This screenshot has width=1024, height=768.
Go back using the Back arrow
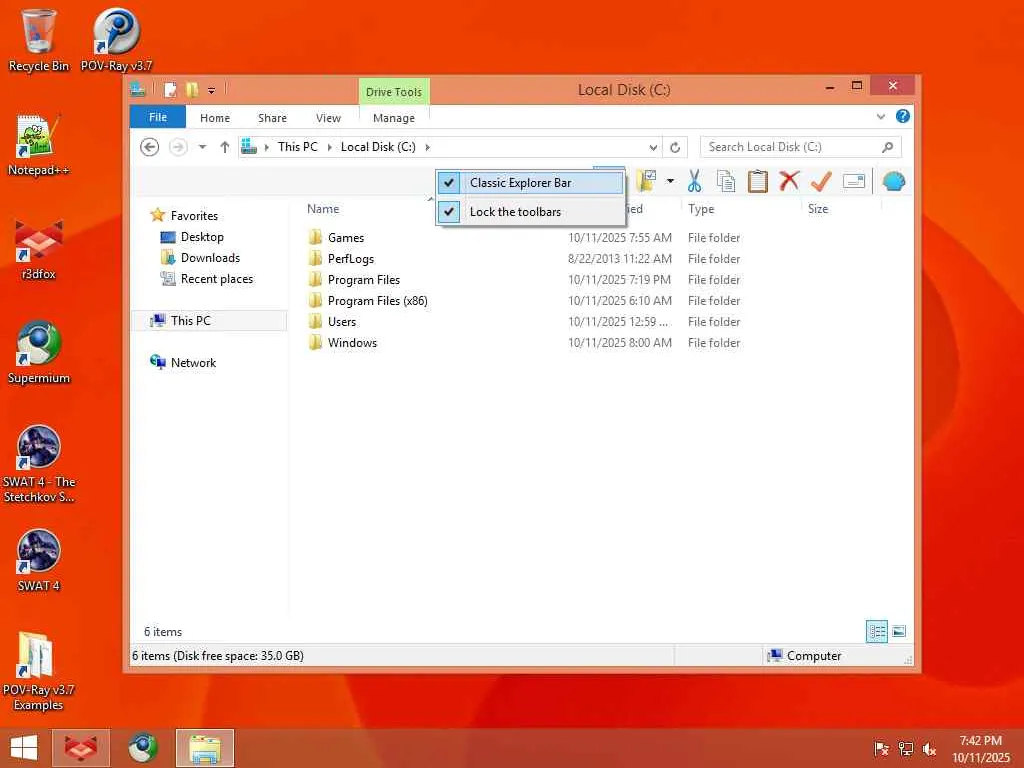point(150,147)
